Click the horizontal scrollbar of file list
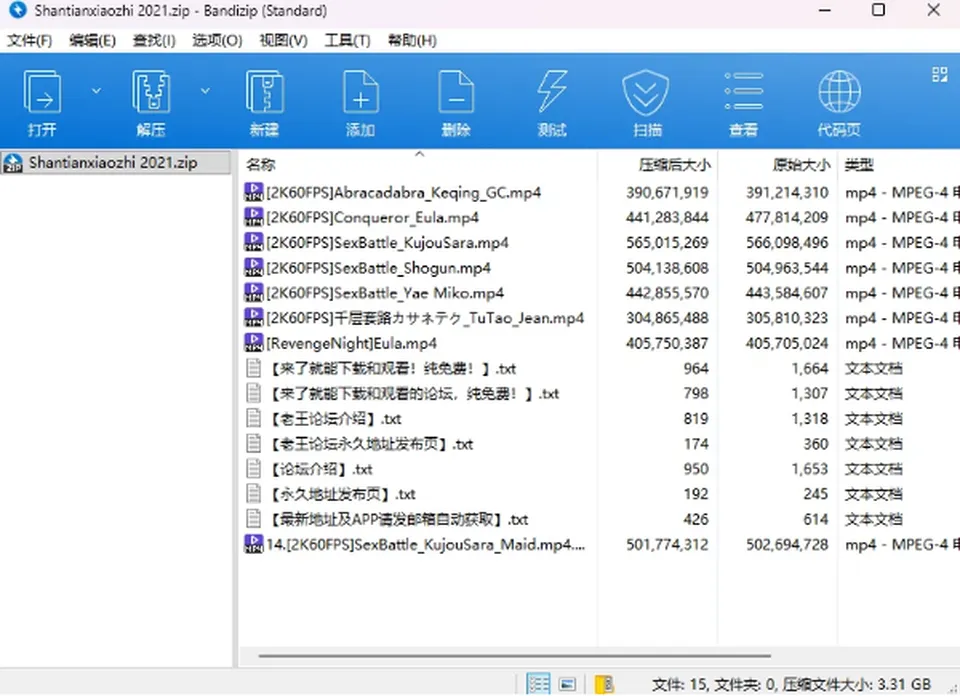This screenshot has width=960, height=696. (x=514, y=656)
